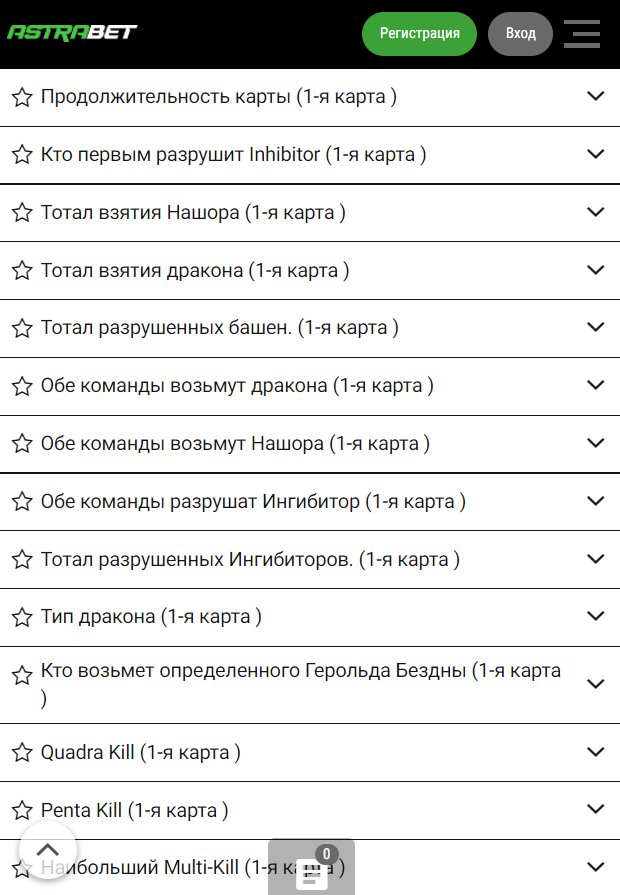Toggle favorite star for Продолжительность карты
Image resolution: width=620 pixels, height=895 pixels.
tap(22, 97)
